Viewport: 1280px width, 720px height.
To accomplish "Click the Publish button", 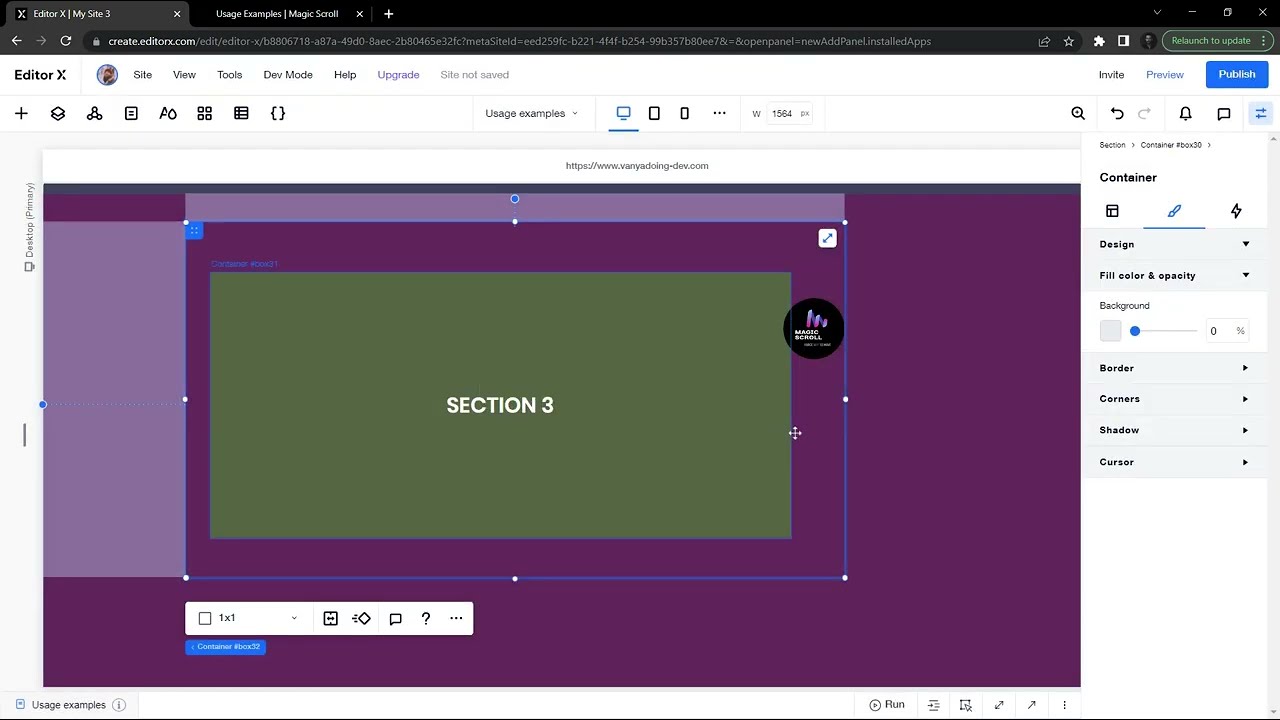I will (1237, 75).
